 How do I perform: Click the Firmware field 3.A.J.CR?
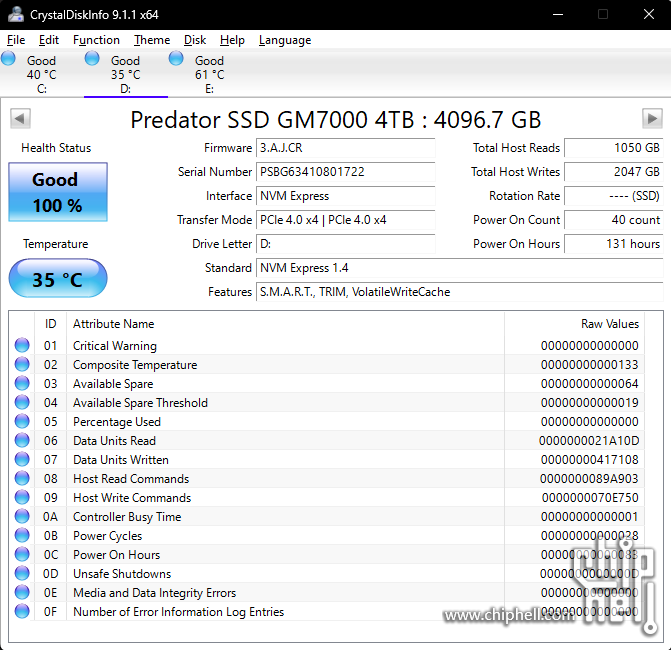[x=345, y=148]
